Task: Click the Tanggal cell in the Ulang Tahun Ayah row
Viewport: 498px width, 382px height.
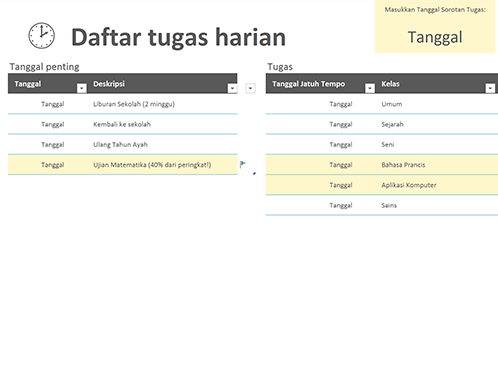Action: (53, 145)
